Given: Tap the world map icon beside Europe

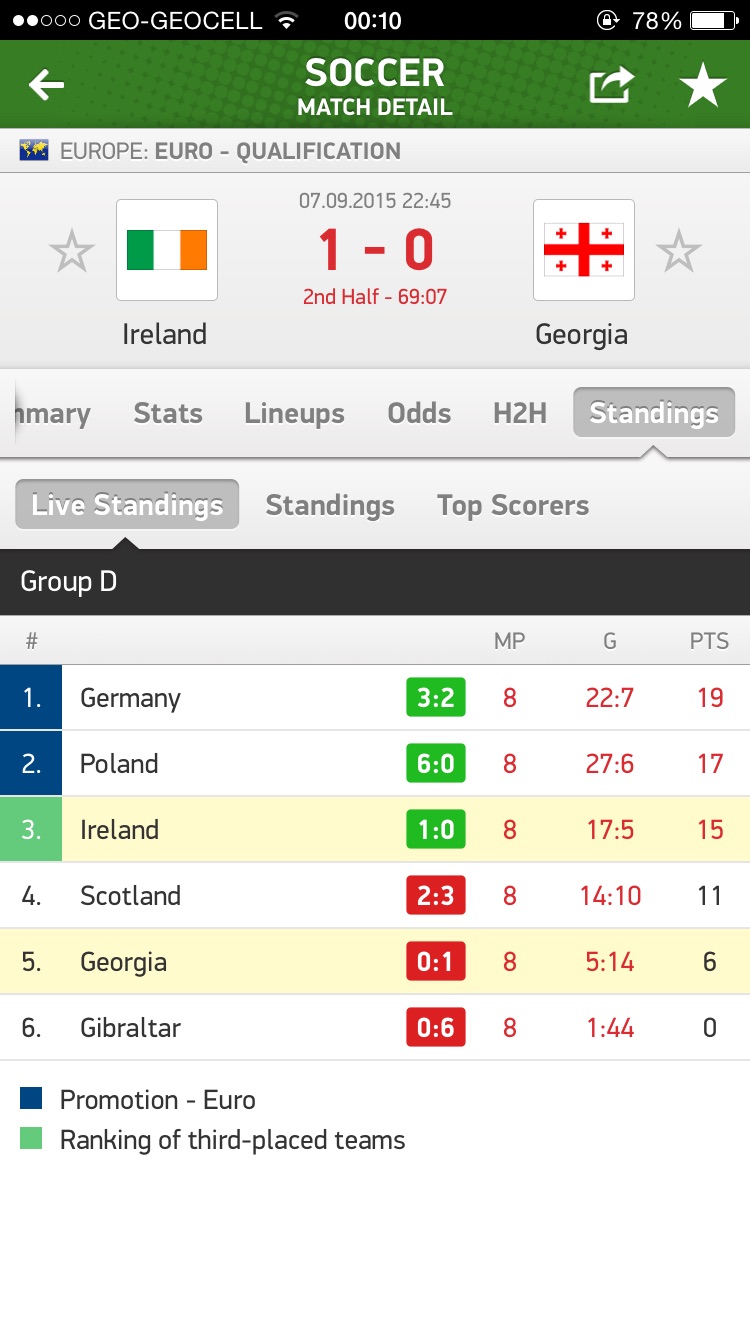Looking at the screenshot, I should pos(34,151).
